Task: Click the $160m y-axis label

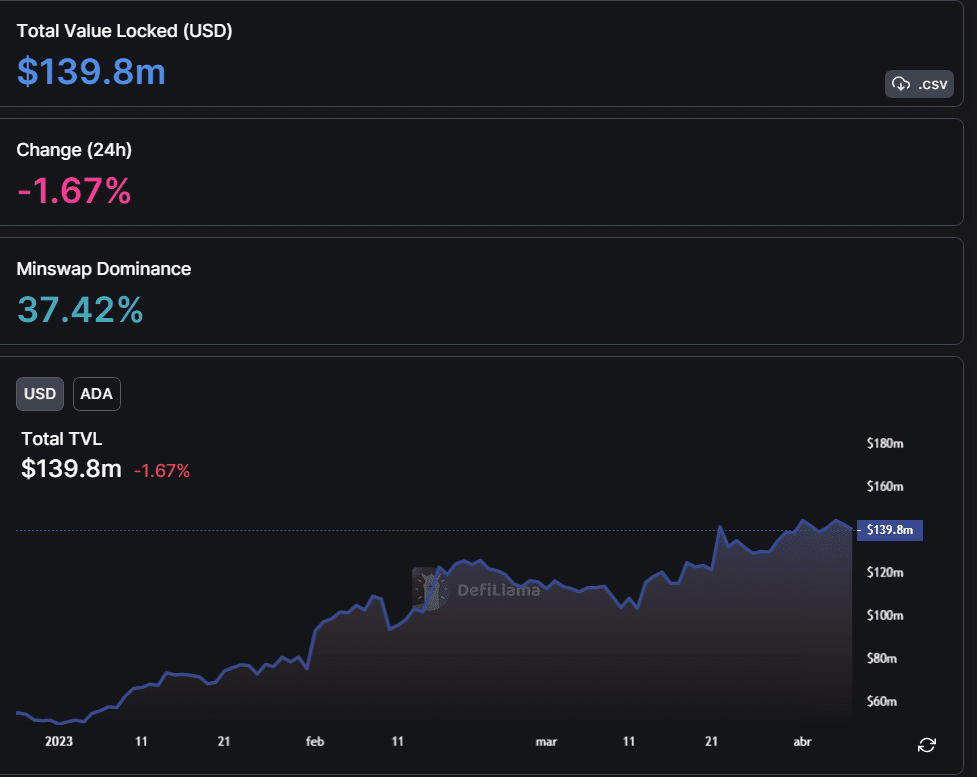Action: coord(885,486)
